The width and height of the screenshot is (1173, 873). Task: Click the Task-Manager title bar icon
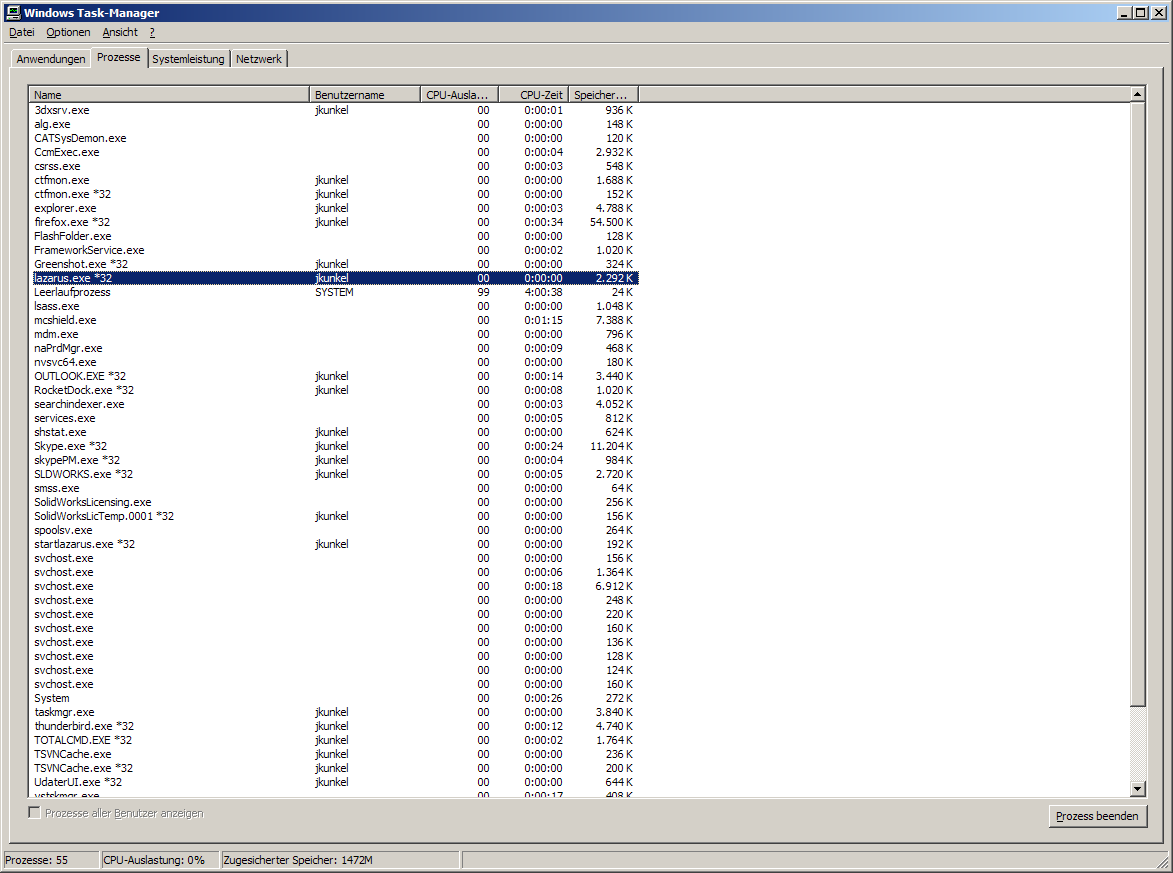[12, 12]
